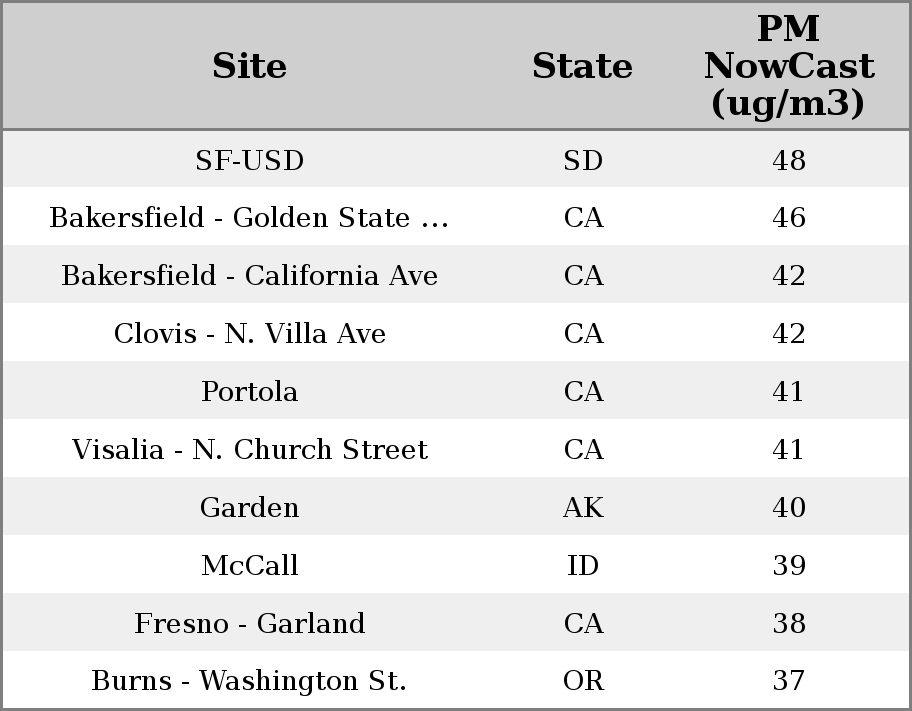Select the NowCast value 46

tap(789, 218)
